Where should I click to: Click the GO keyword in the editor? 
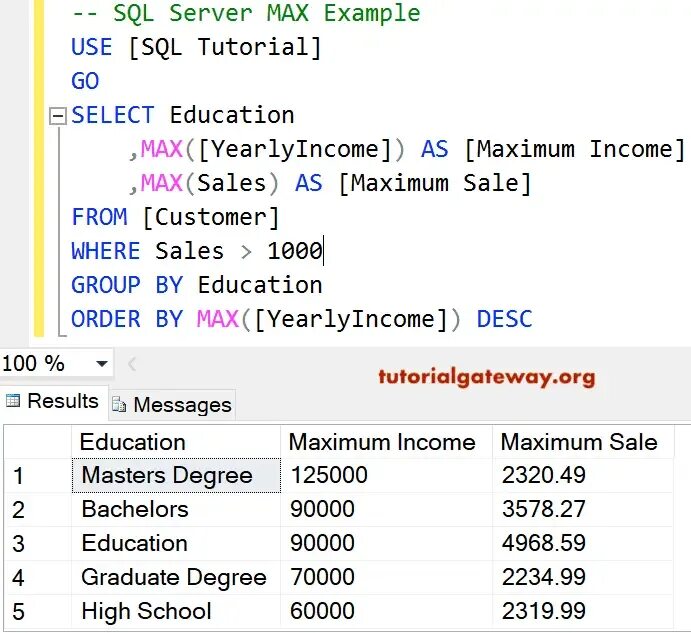coord(85,81)
